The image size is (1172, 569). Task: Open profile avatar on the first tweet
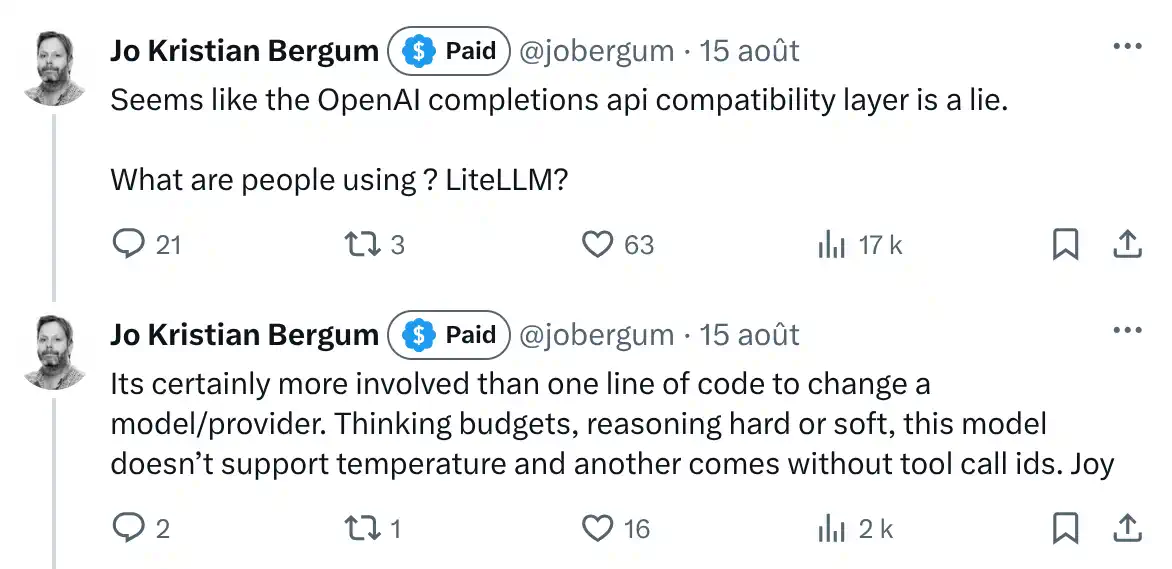click(55, 66)
